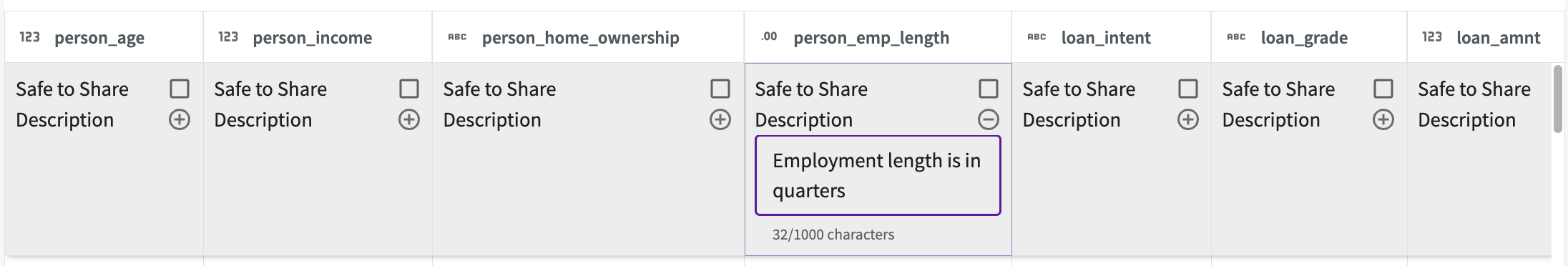The image size is (1568, 266).
Task: Click the numeric type icon for person_age
Action: tap(29, 37)
